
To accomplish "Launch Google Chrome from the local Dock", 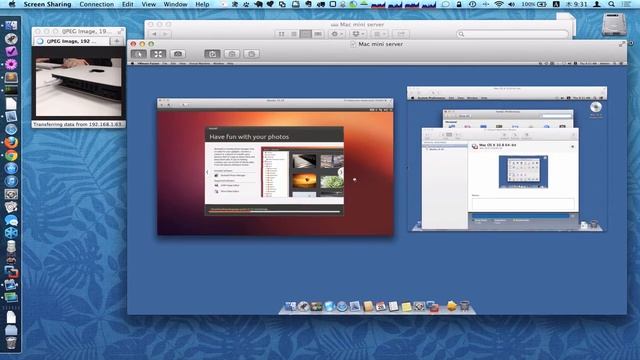I will [x=11, y=155].
